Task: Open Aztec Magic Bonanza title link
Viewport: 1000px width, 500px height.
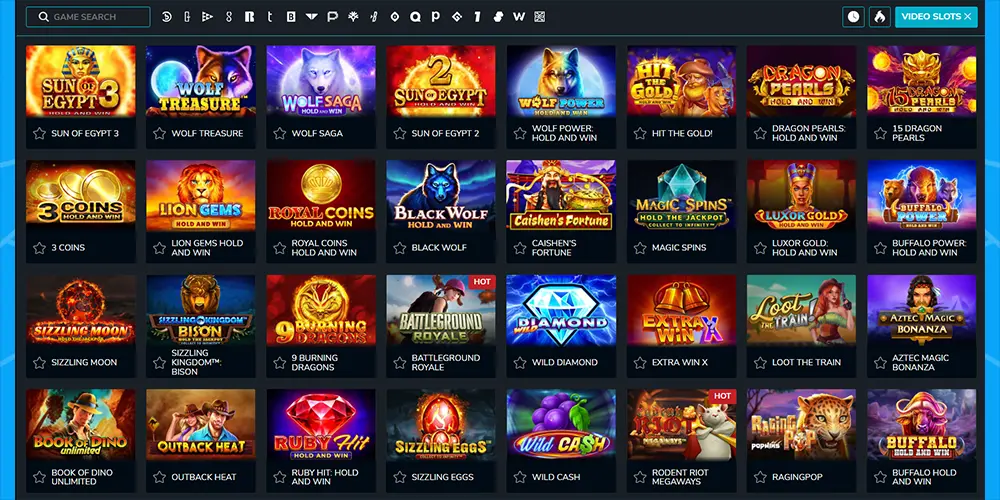Action: 920,362
